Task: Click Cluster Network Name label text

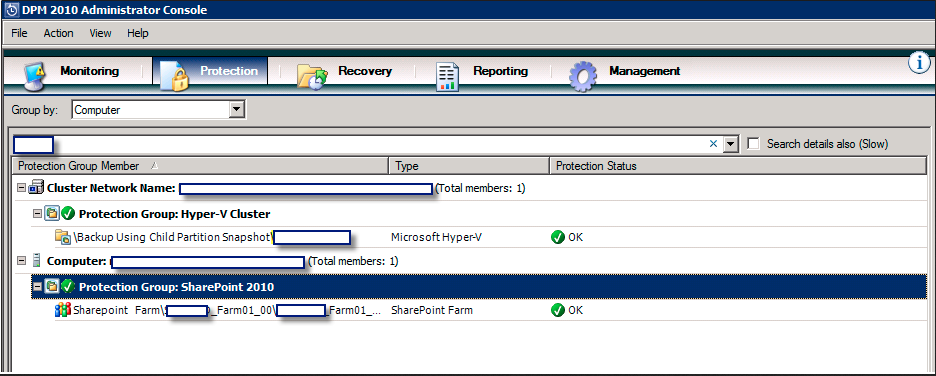Action: [111, 189]
